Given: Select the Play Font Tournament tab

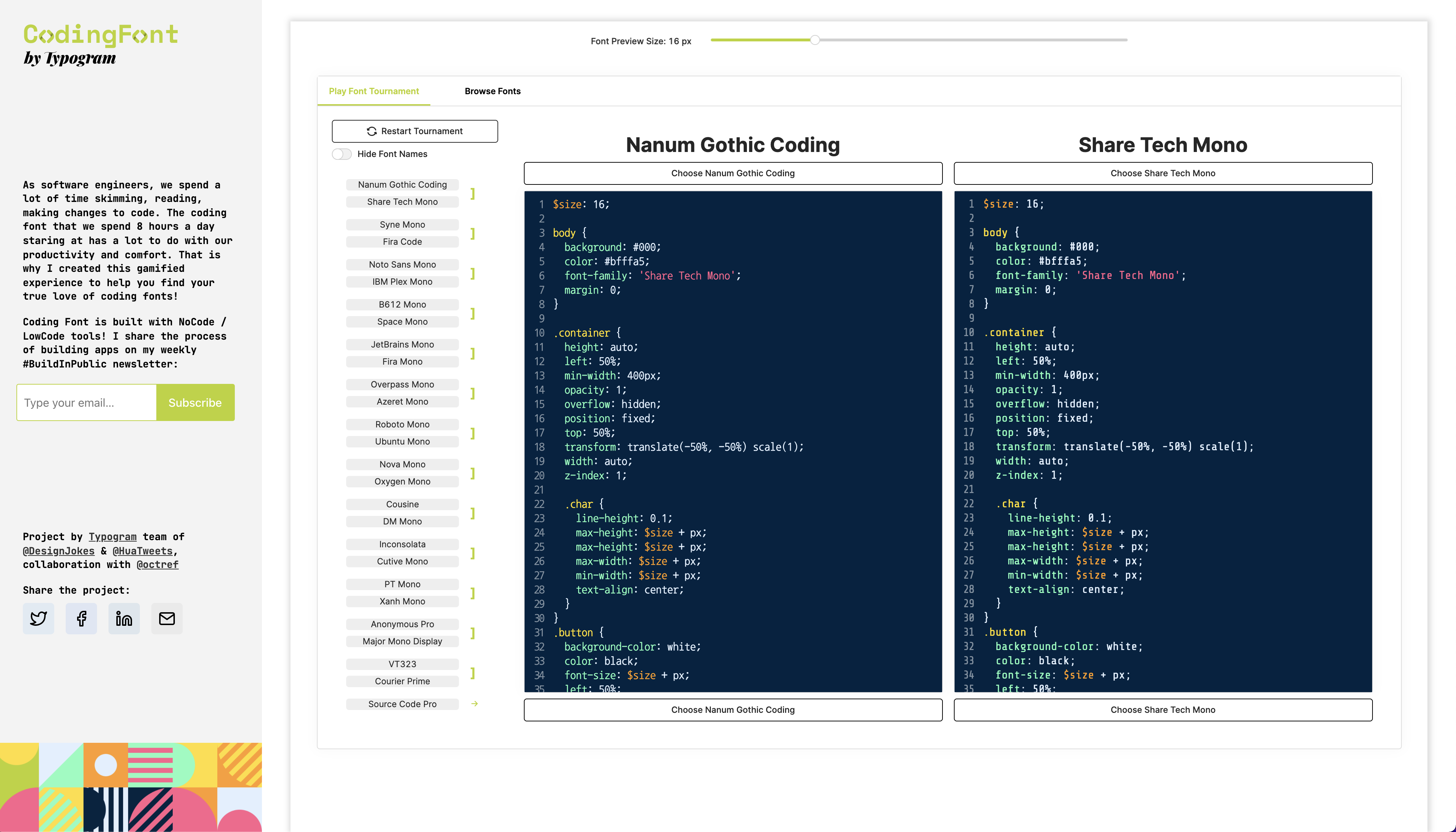Looking at the screenshot, I should [x=374, y=91].
